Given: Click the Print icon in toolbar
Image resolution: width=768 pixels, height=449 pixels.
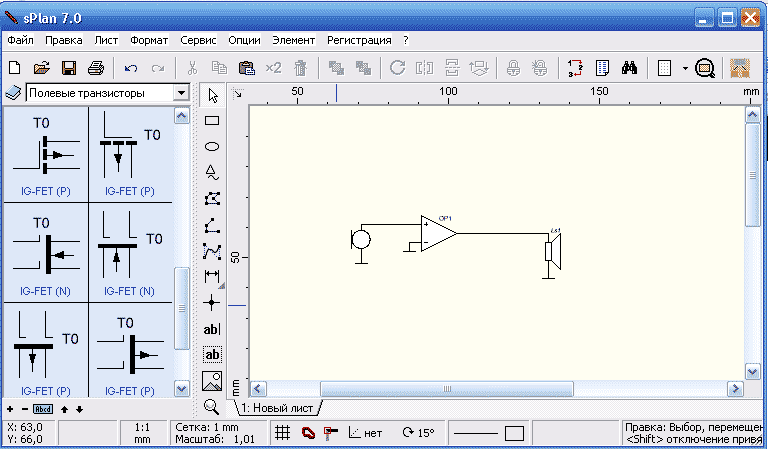Looking at the screenshot, I should [96, 68].
